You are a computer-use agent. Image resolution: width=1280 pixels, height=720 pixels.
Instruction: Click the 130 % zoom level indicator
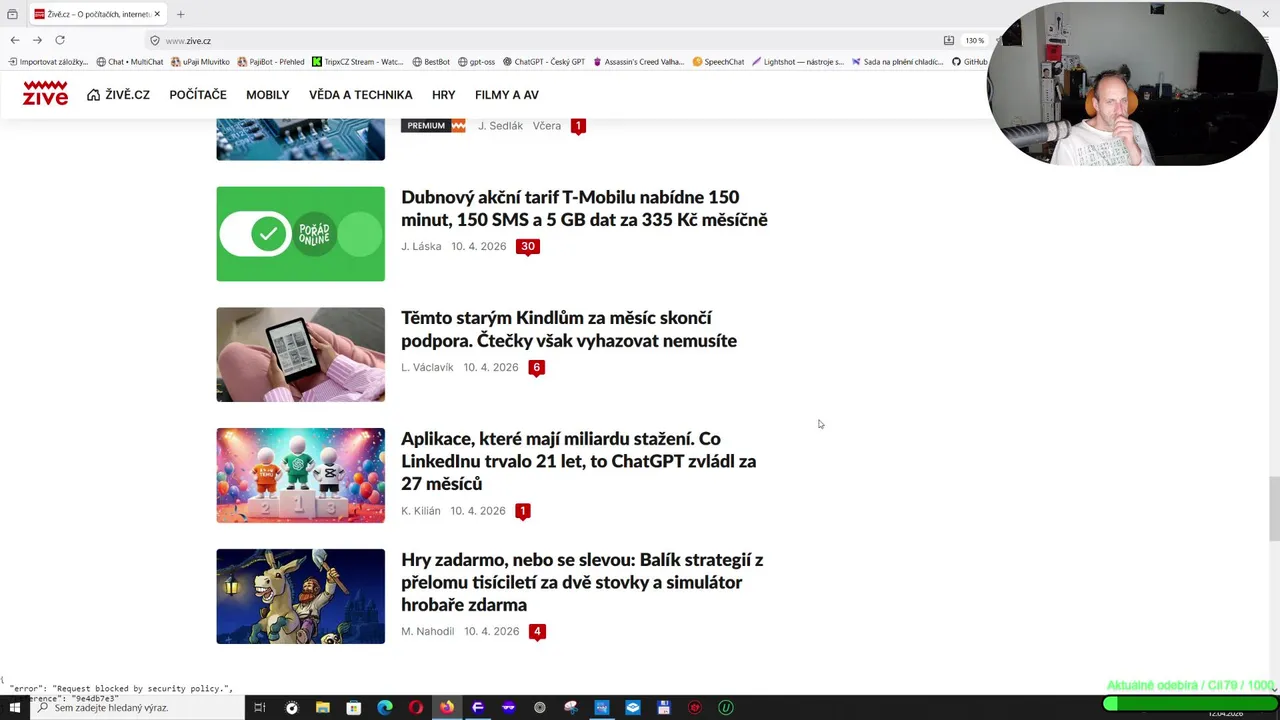974,41
